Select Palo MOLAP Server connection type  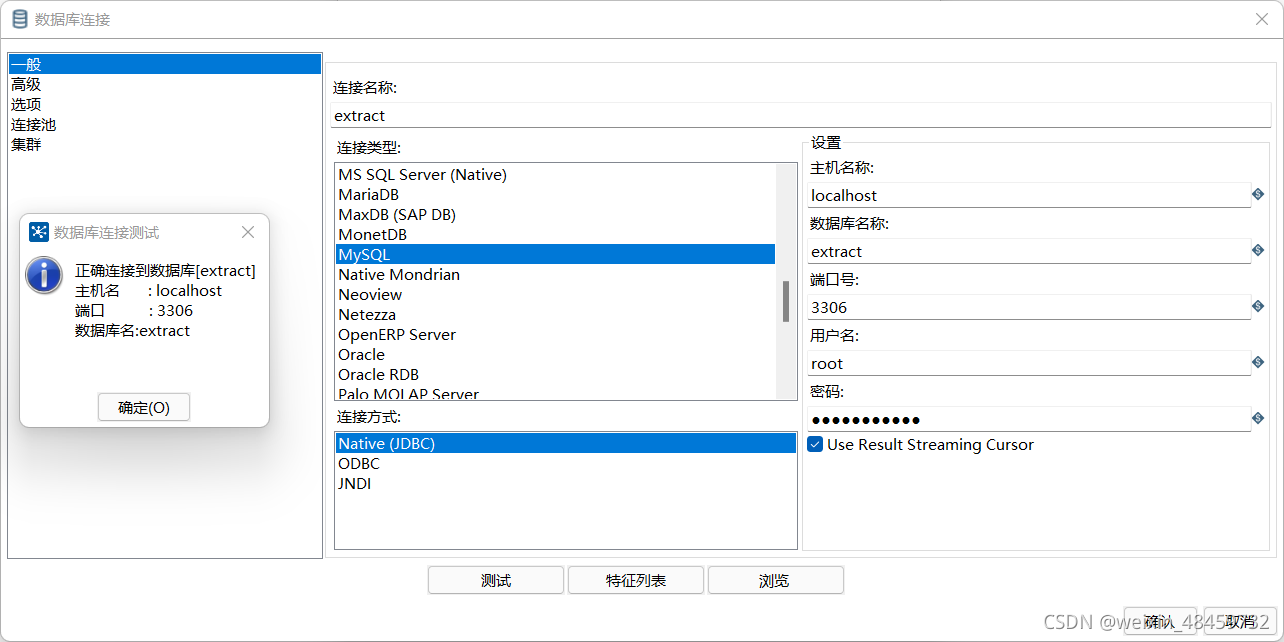[555, 393]
